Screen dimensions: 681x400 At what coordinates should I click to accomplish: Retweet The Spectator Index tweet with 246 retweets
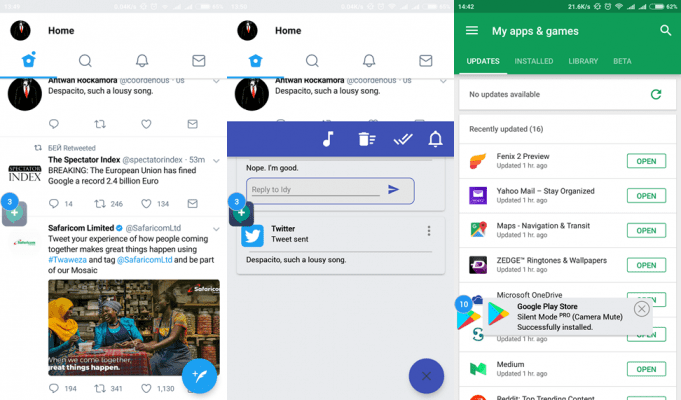coord(100,203)
